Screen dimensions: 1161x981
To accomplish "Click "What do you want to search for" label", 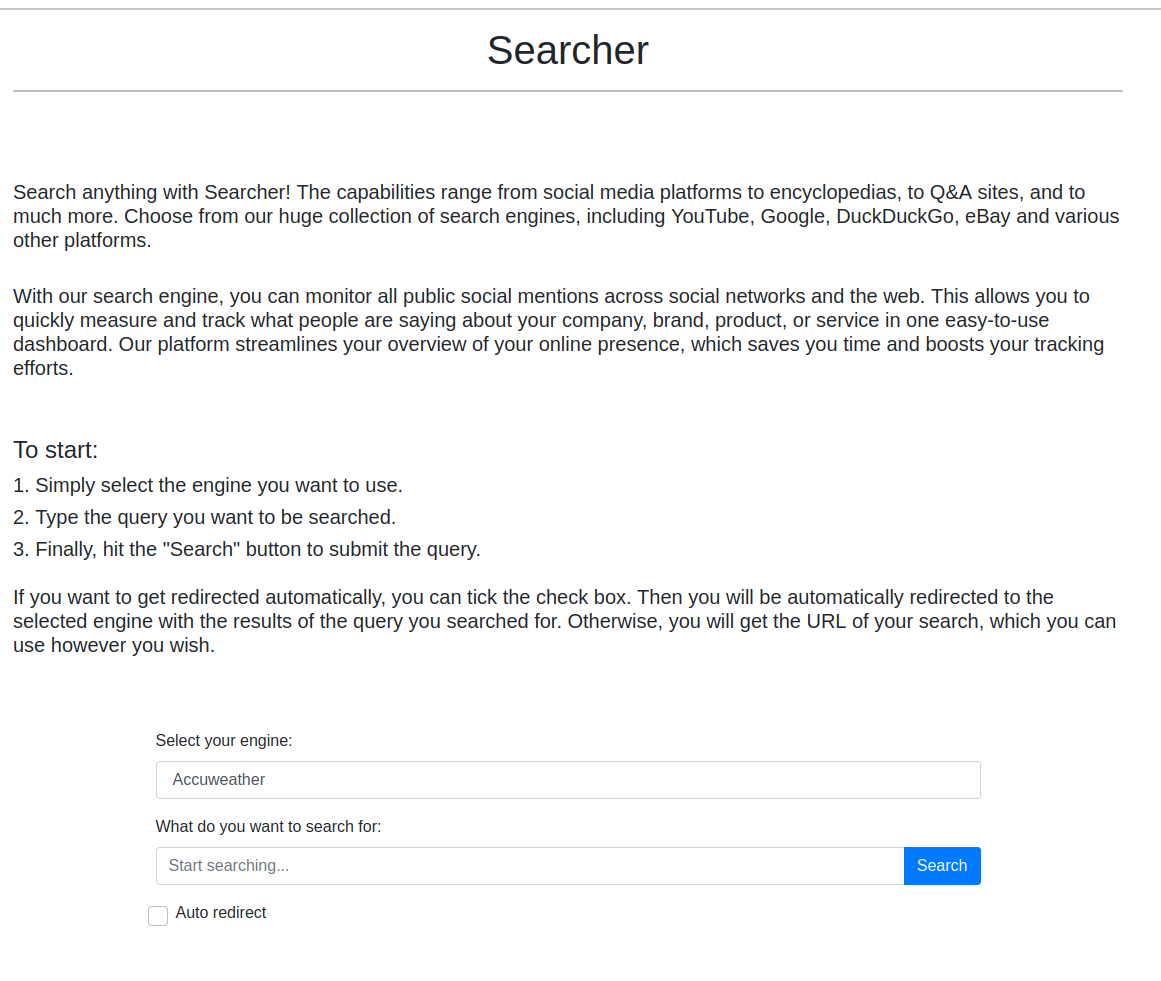I will [268, 827].
